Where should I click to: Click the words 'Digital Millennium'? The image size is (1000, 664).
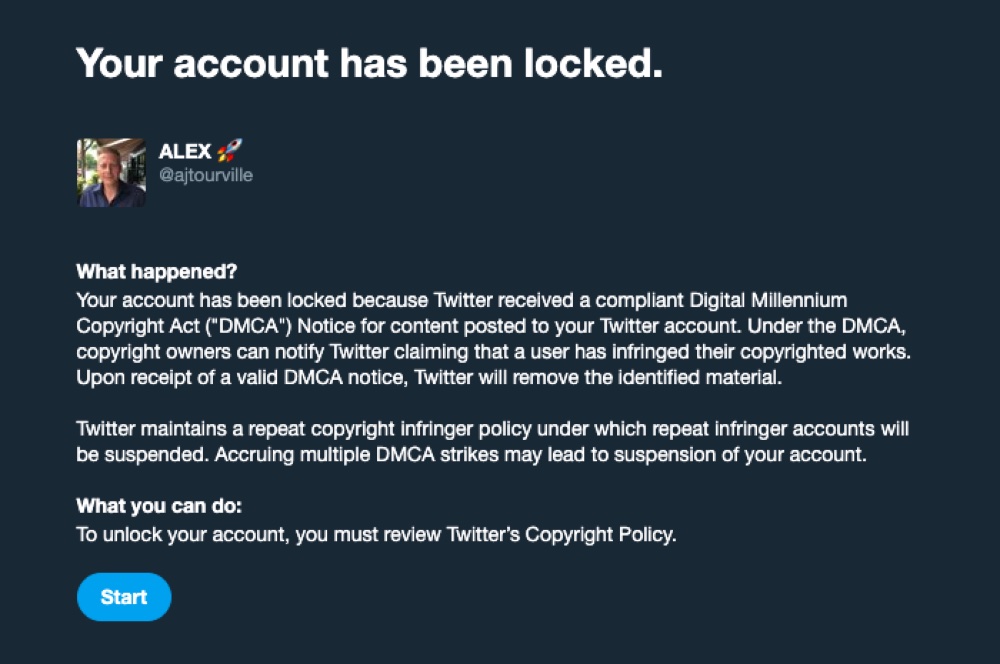[768, 300]
